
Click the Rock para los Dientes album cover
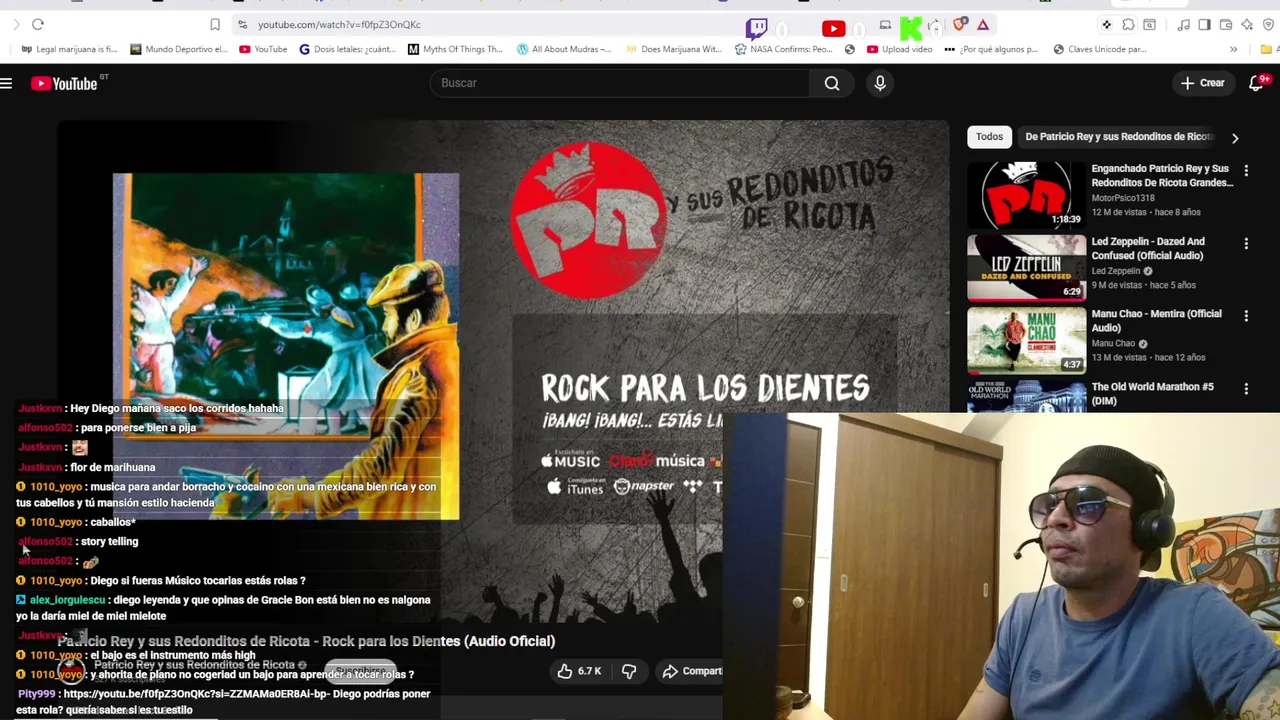pyautogui.click(x=286, y=346)
